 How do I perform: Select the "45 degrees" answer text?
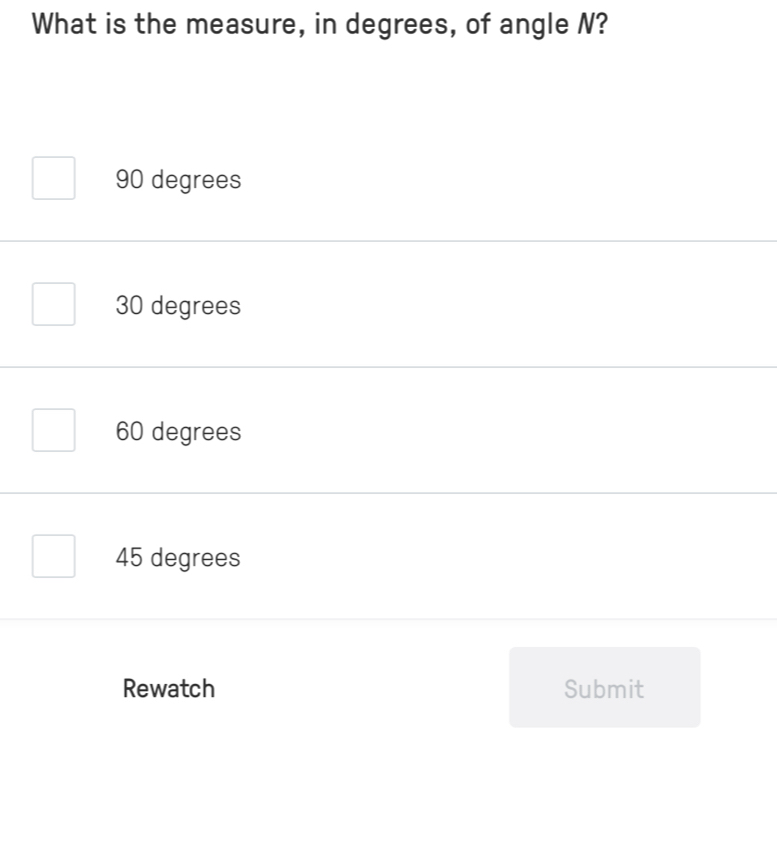(x=178, y=558)
